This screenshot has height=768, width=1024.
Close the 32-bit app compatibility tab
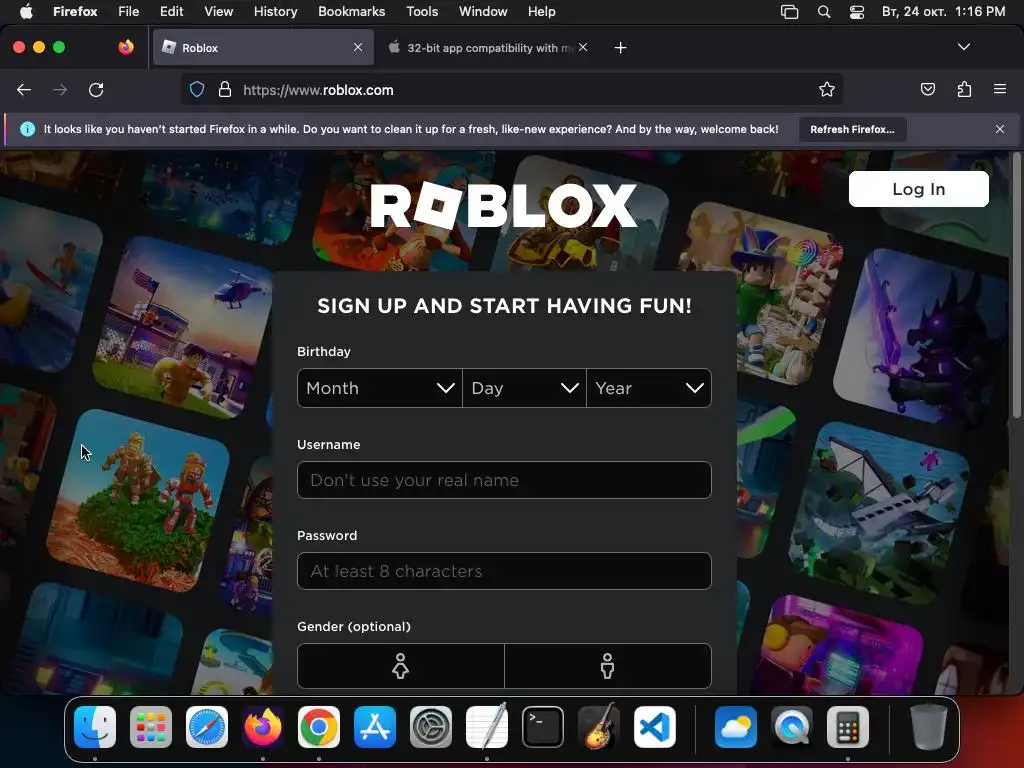583,47
